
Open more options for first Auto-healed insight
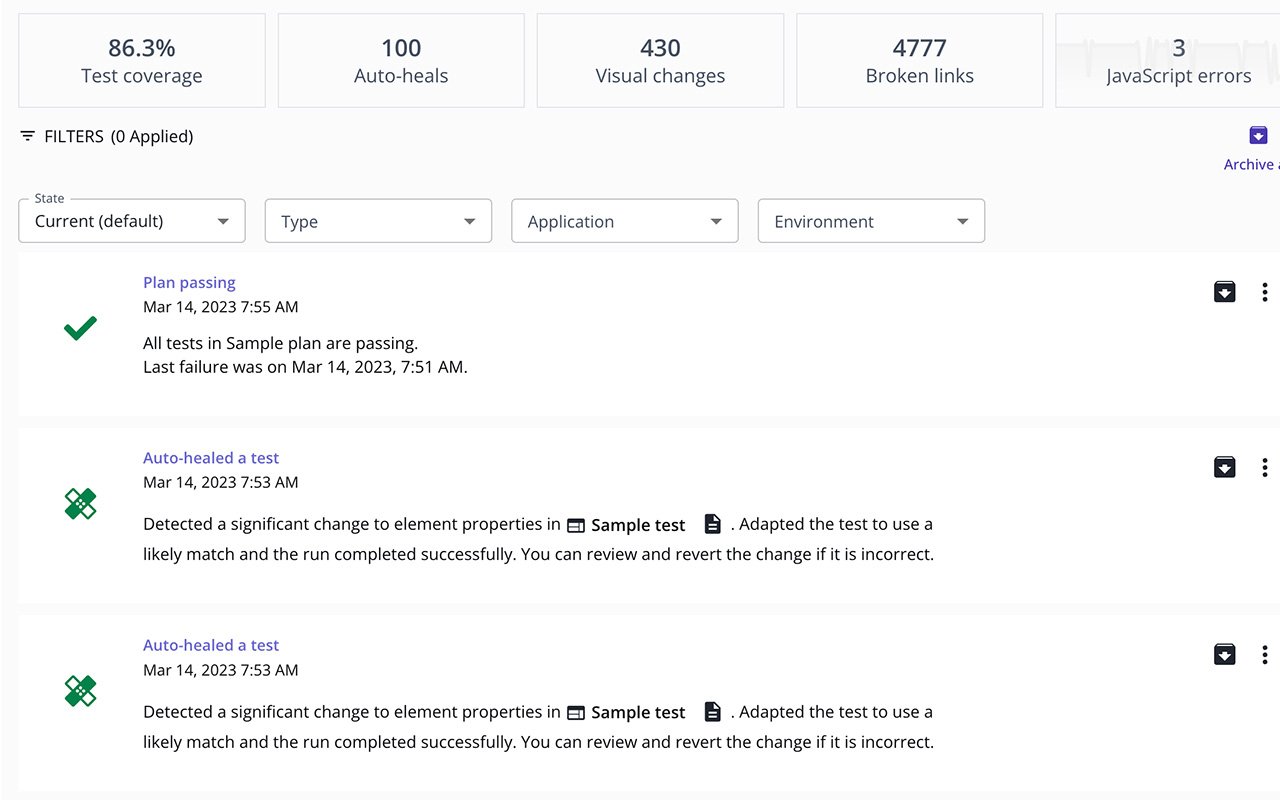click(x=1264, y=467)
